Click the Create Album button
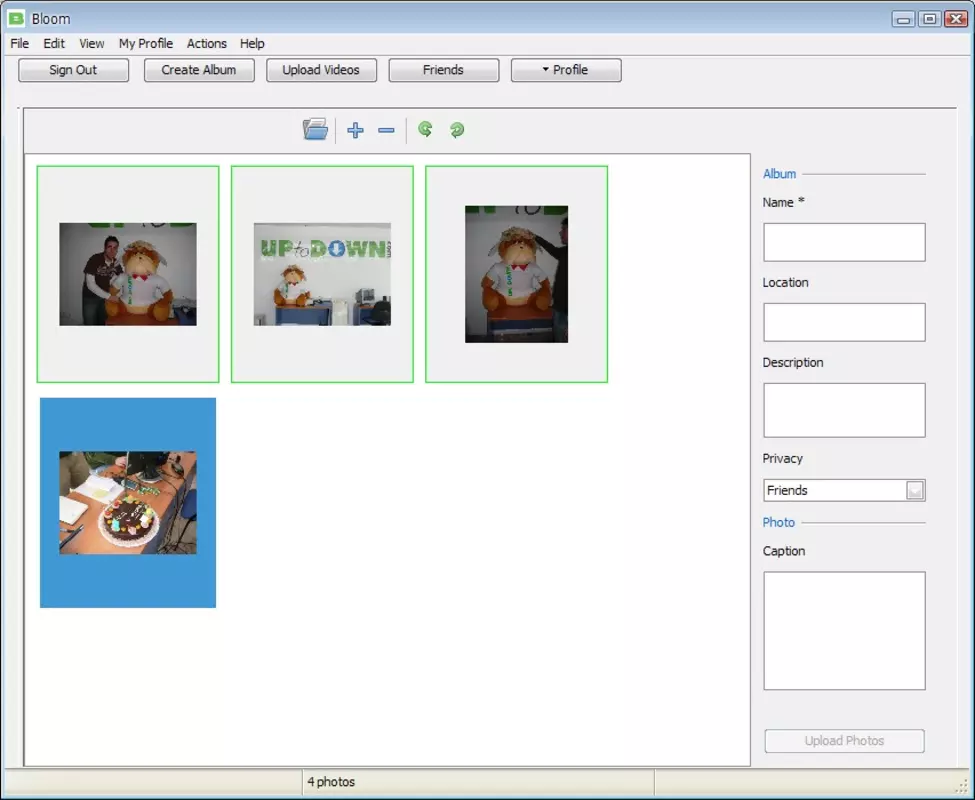The image size is (975, 800). [199, 70]
